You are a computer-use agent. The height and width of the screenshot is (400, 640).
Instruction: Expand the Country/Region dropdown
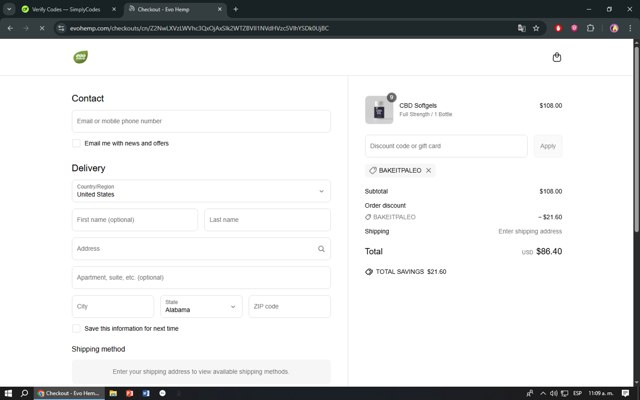coord(201,191)
